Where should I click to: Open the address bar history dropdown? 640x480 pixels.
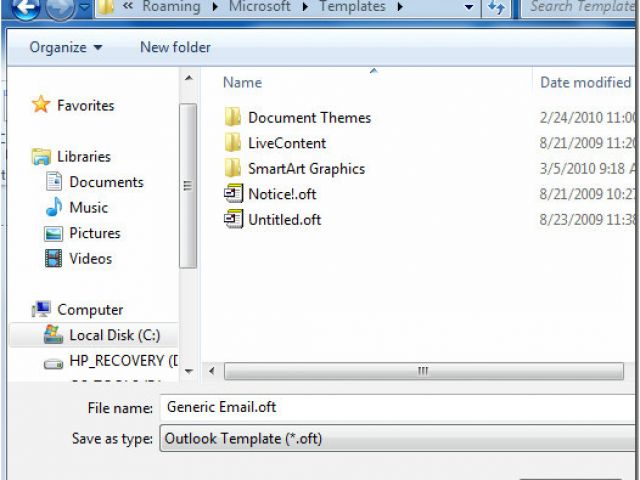tap(469, 7)
